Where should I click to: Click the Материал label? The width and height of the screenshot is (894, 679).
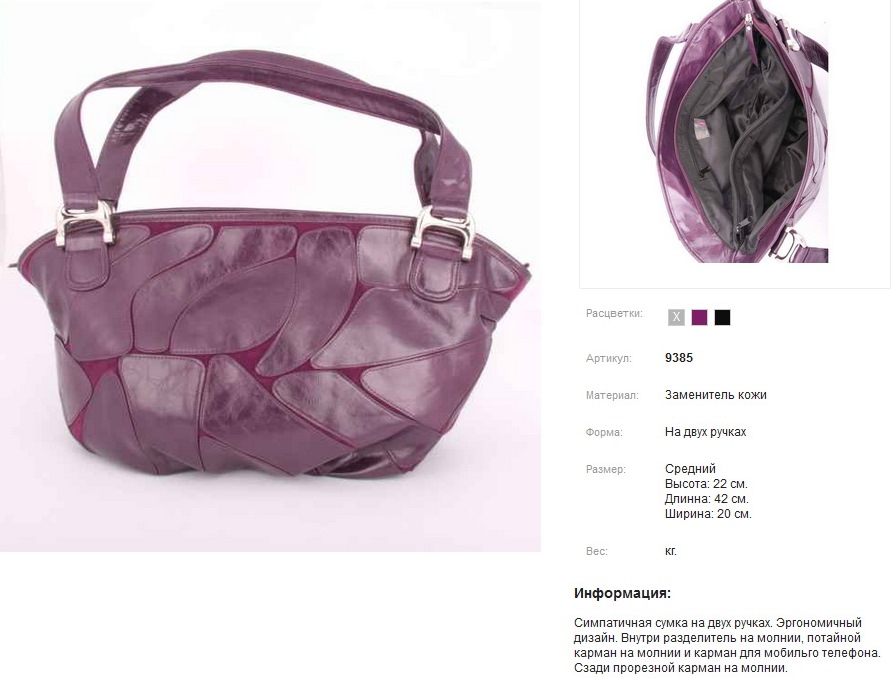click(612, 396)
